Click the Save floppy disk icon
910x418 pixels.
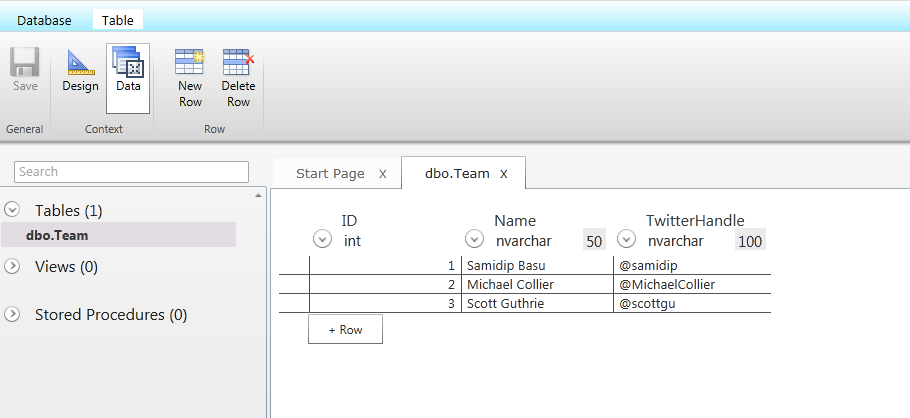tap(25, 63)
